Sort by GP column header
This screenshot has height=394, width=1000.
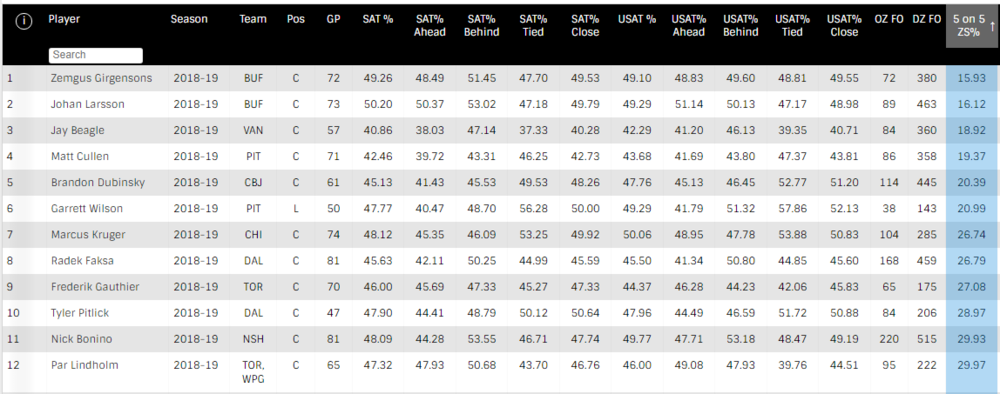(333, 19)
